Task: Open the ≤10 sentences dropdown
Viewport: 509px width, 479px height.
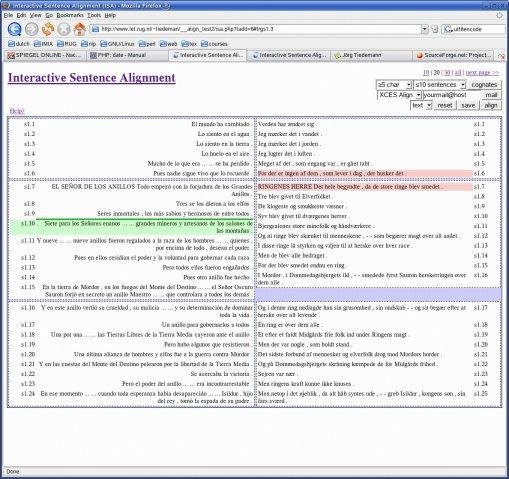Action: (x=439, y=85)
